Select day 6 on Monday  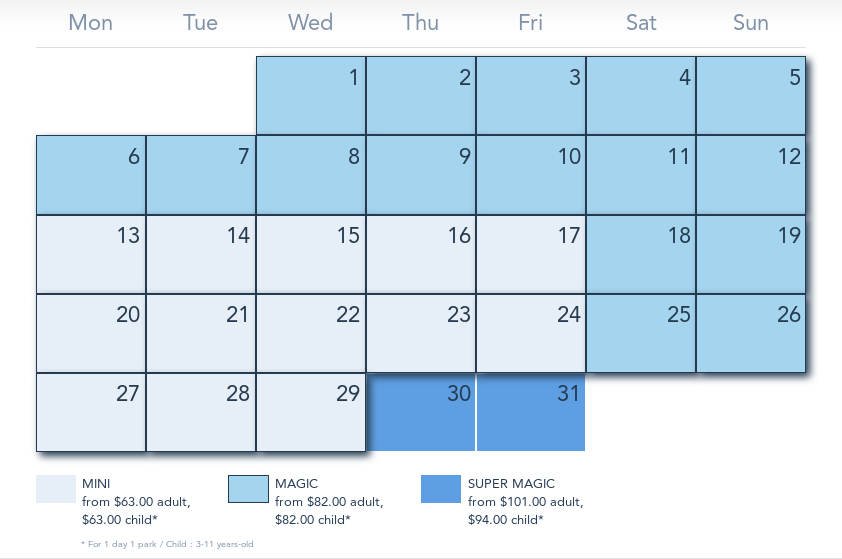(x=91, y=175)
